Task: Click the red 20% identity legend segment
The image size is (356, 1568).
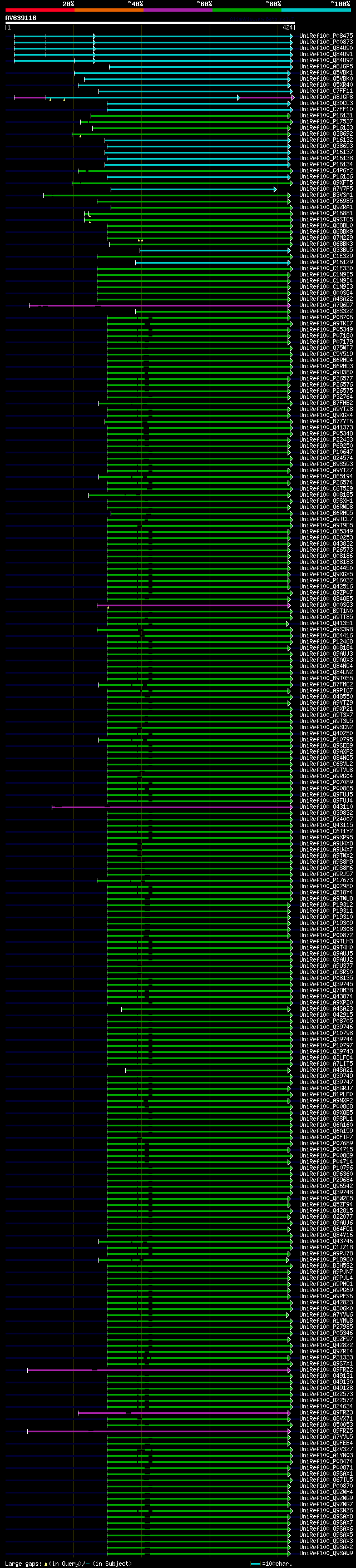Action: [x=39, y=10]
